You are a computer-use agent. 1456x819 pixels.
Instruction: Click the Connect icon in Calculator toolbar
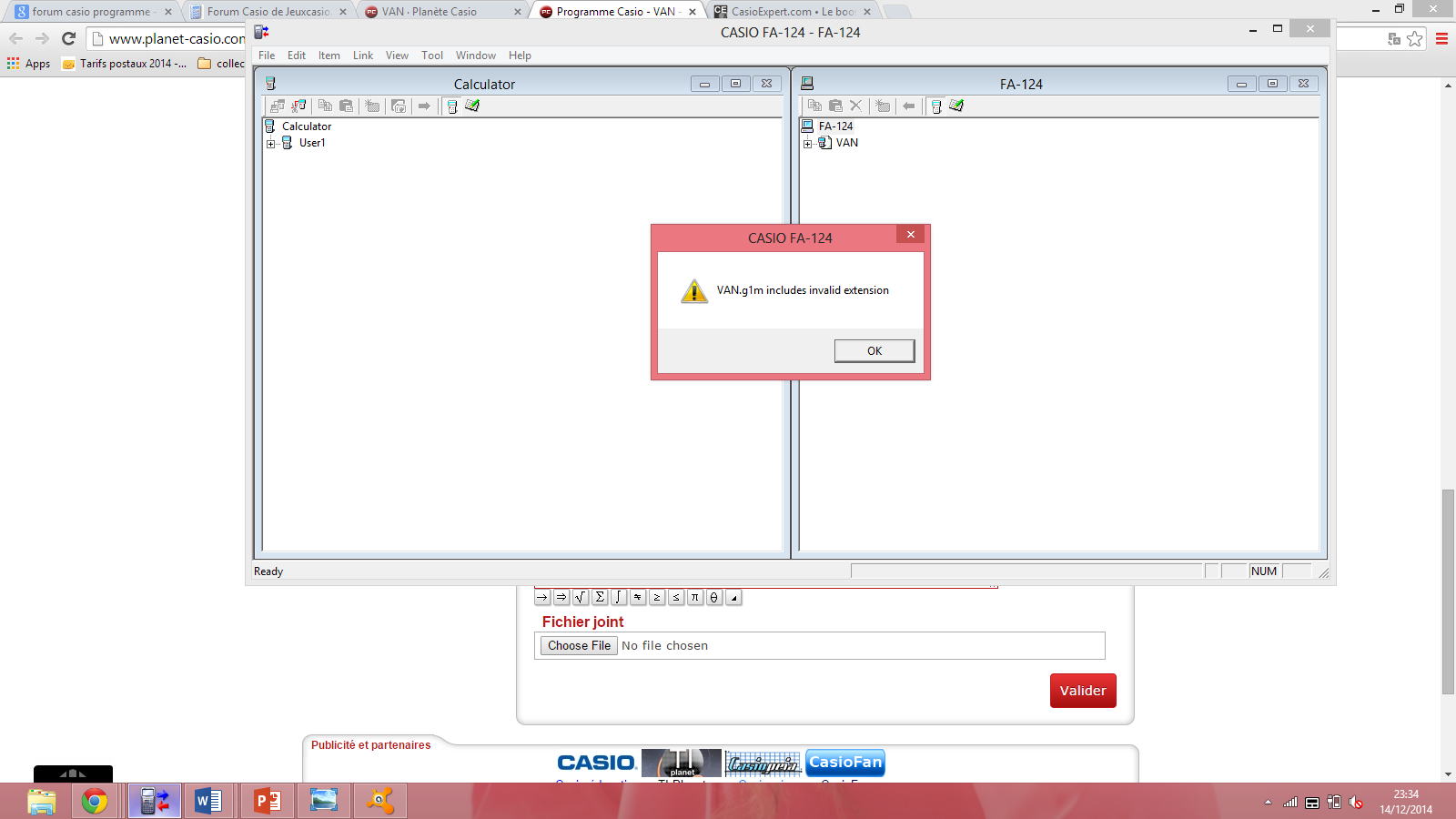click(x=278, y=106)
